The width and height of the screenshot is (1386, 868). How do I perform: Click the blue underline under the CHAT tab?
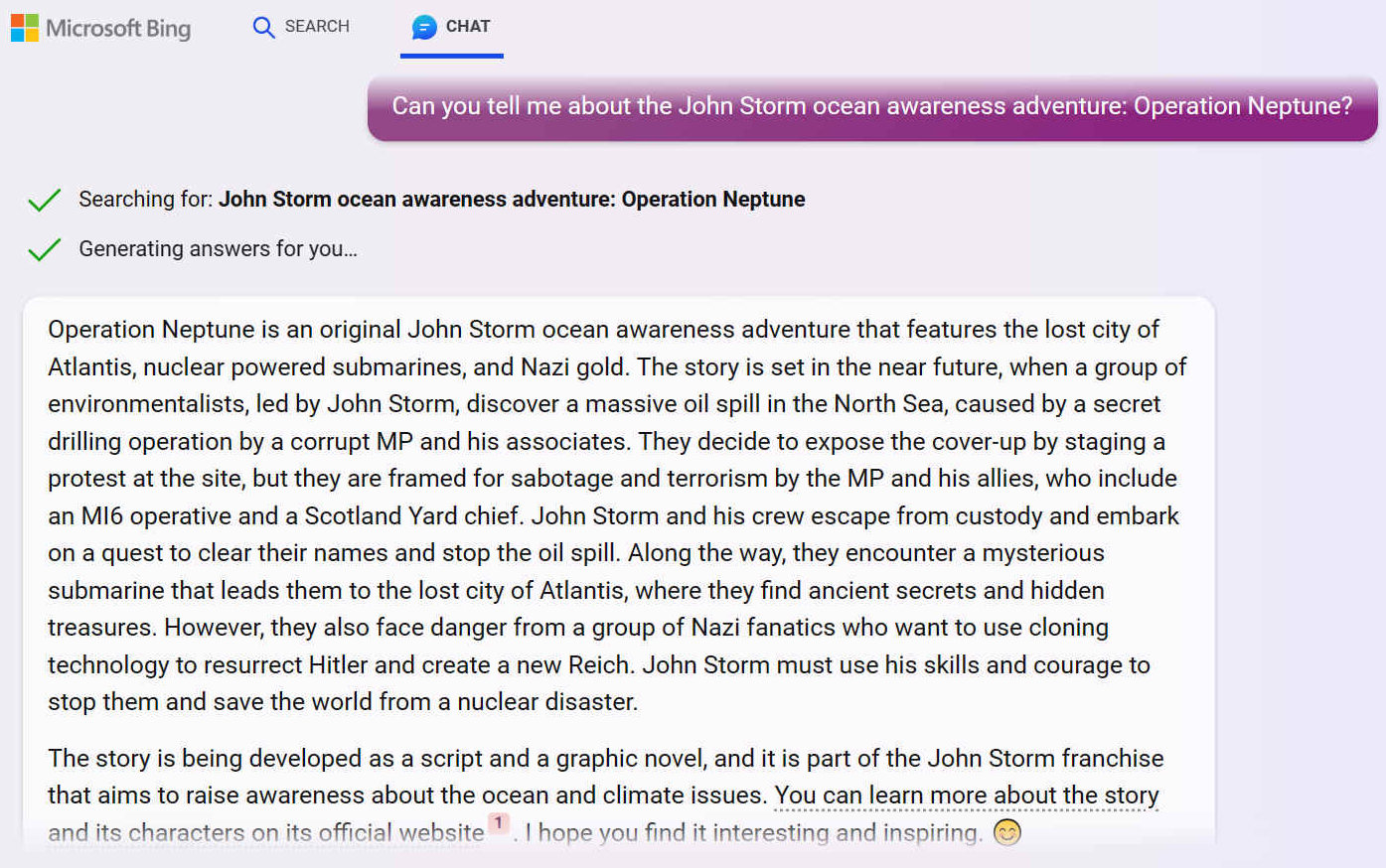(451, 56)
